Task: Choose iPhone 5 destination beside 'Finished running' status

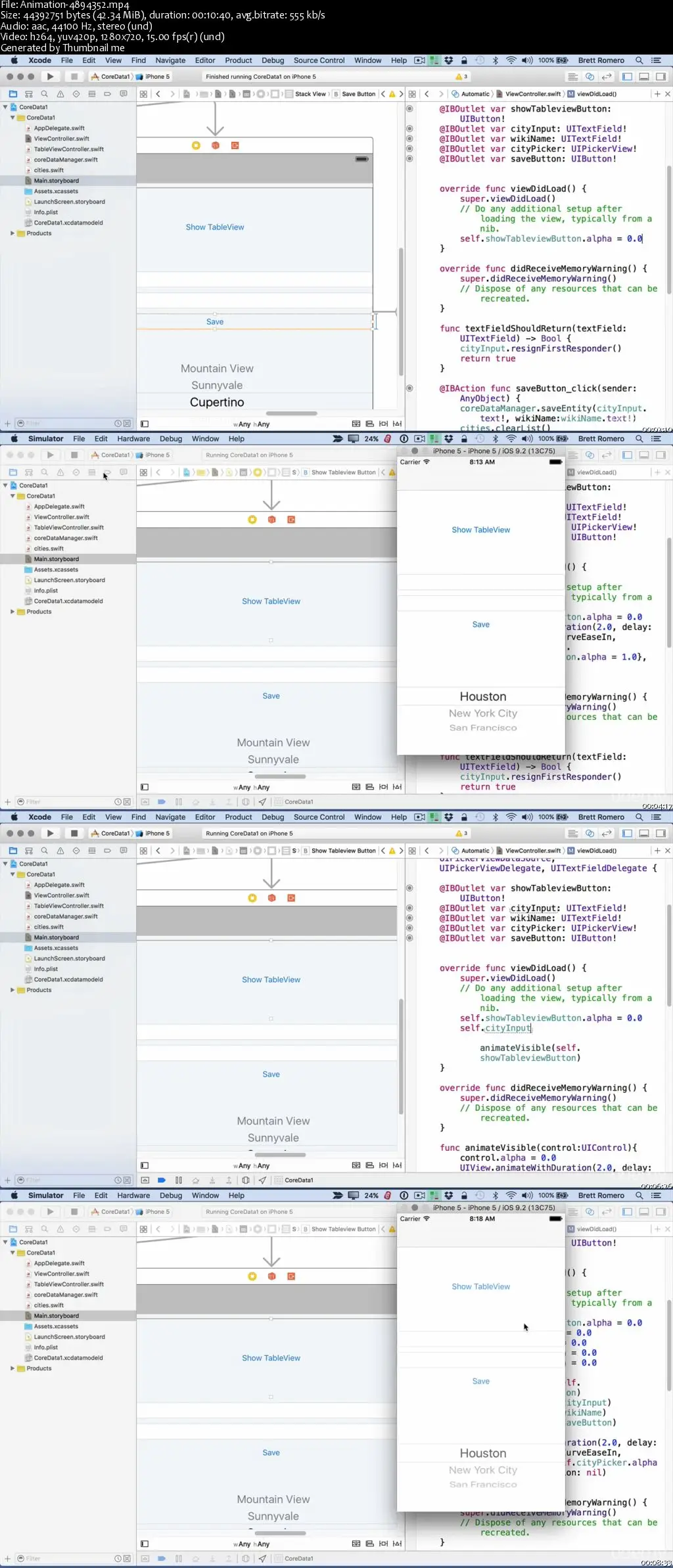Action: click(x=153, y=77)
